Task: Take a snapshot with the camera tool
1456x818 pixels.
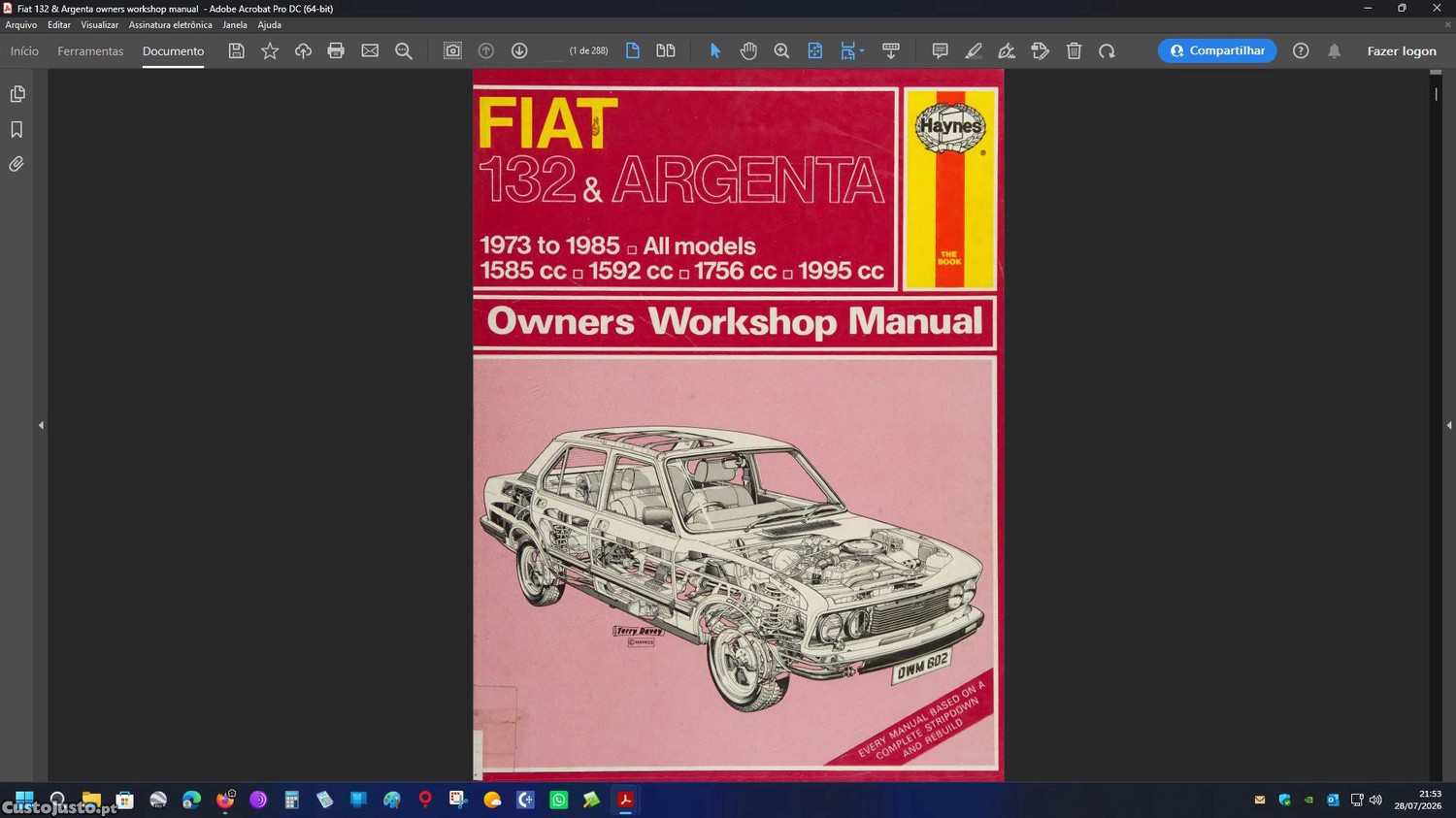Action: [452, 50]
